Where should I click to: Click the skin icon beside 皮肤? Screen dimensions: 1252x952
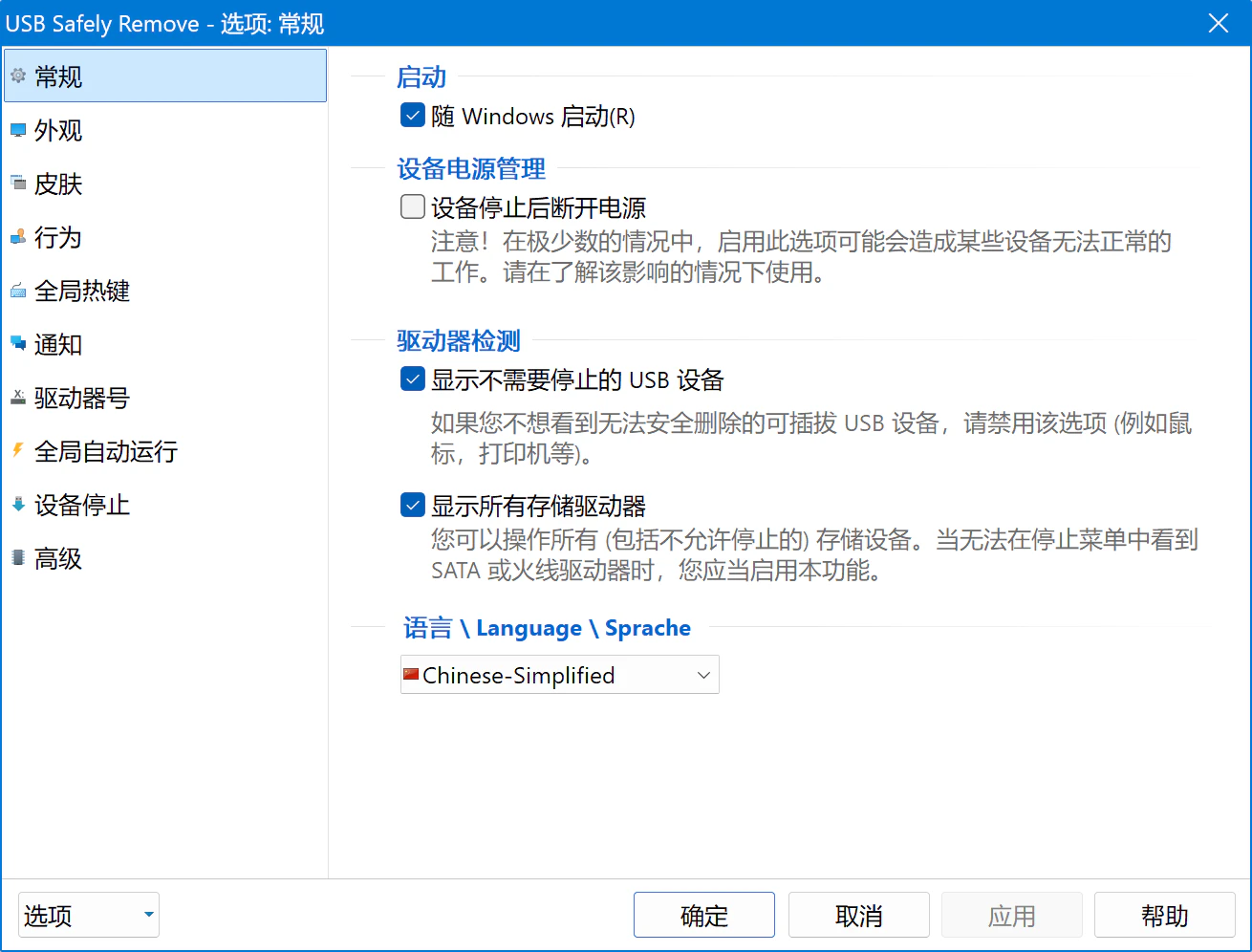click(x=18, y=183)
